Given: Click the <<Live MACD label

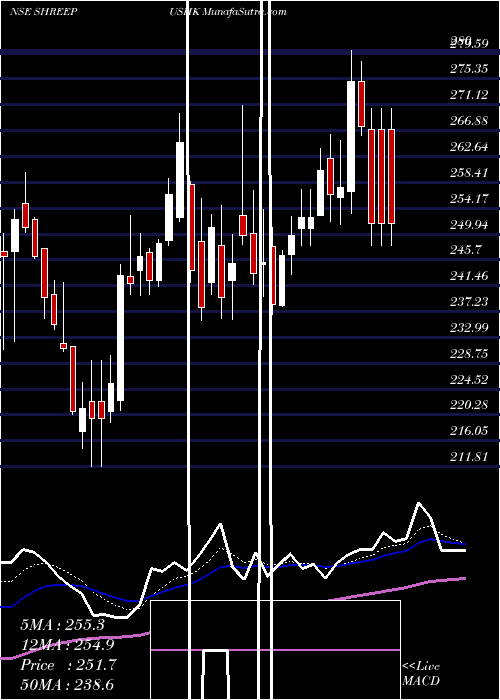Looking at the screenshot, I should [x=421, y=673].
